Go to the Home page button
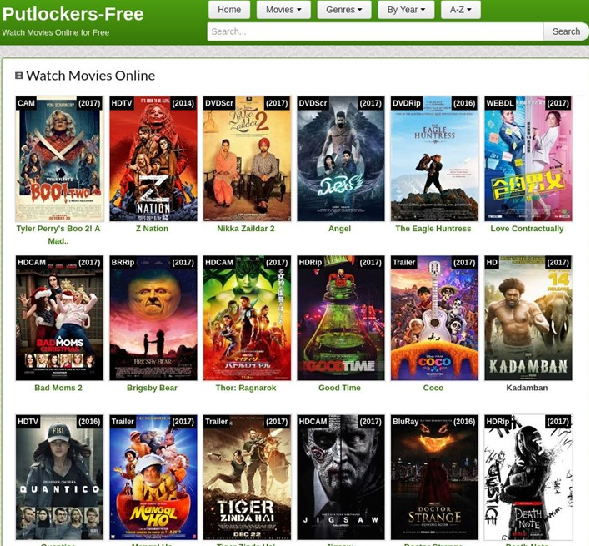This screenshot has height=546, width=589. (229, 9)
